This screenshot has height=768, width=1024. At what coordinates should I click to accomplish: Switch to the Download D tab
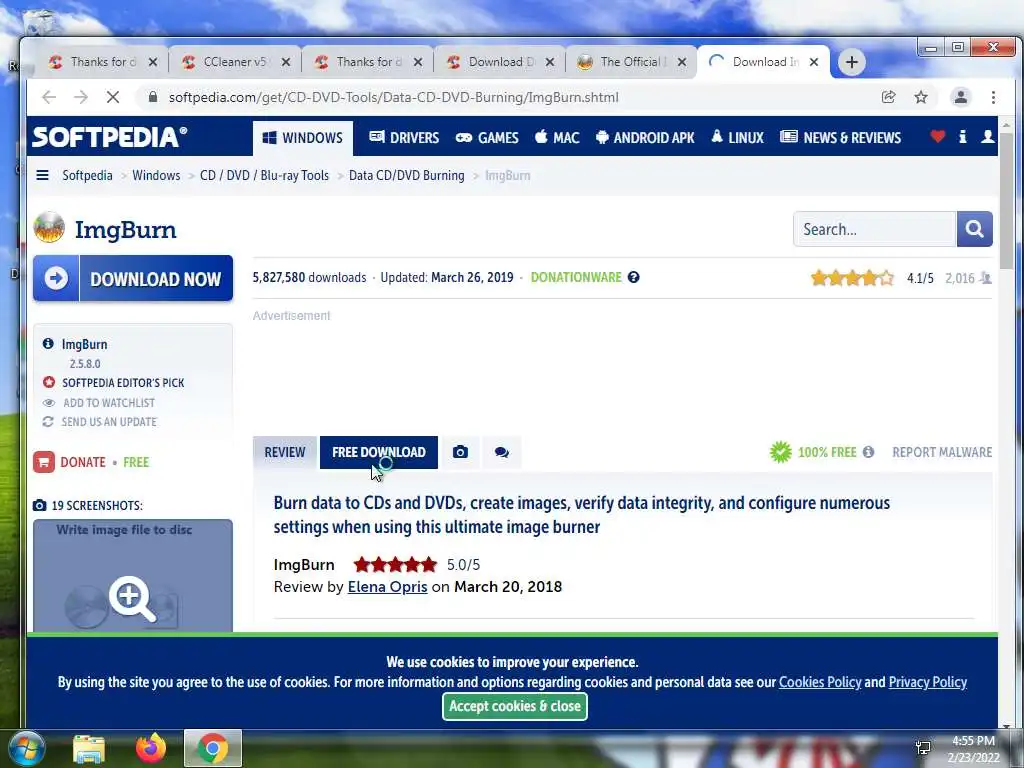(500, 62)
